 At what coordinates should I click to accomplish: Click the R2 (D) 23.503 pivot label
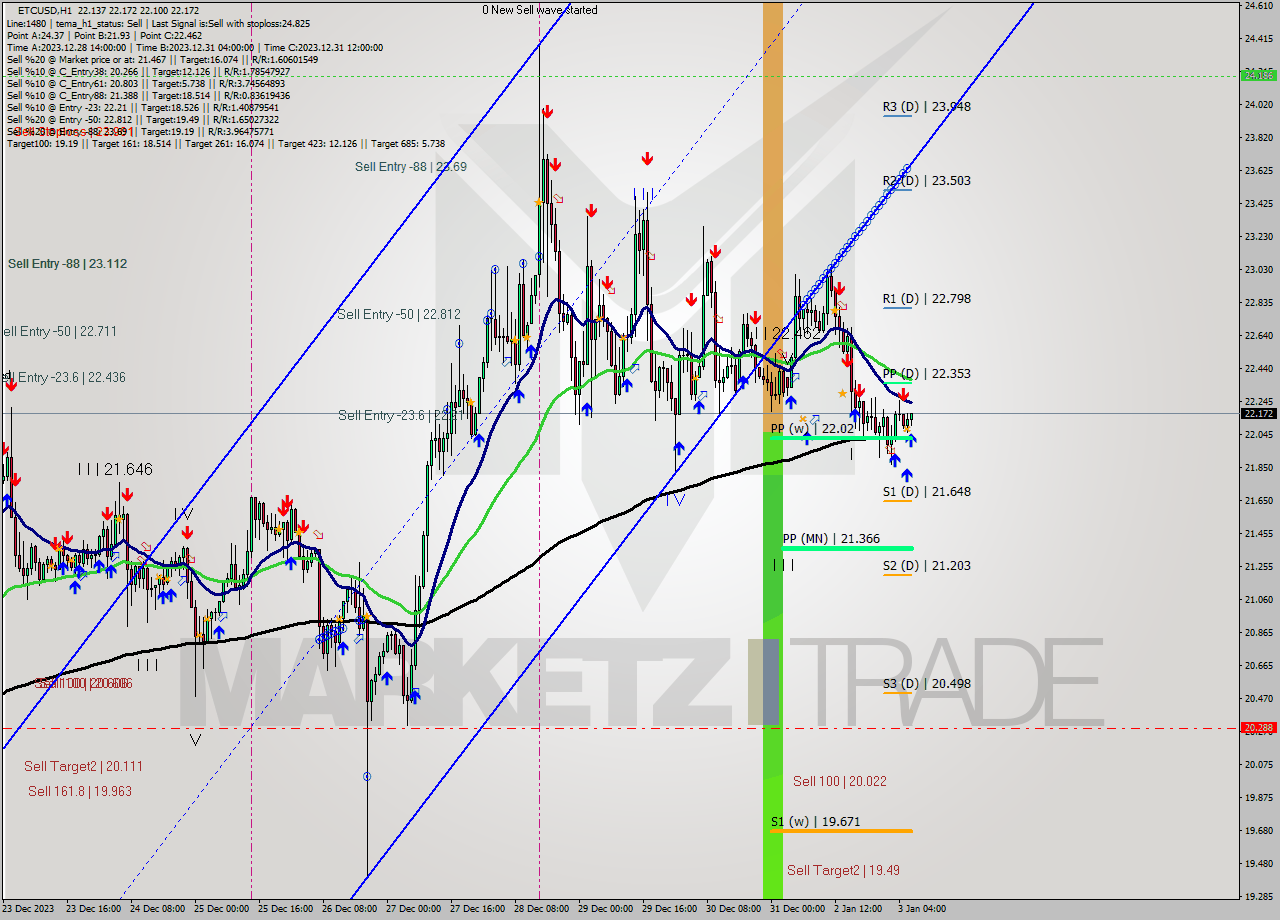[x=926, y=181]
